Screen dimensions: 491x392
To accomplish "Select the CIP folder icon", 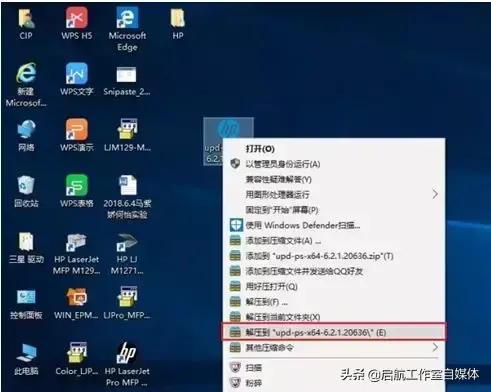I will pyautogui.click(x=26, y=24).
